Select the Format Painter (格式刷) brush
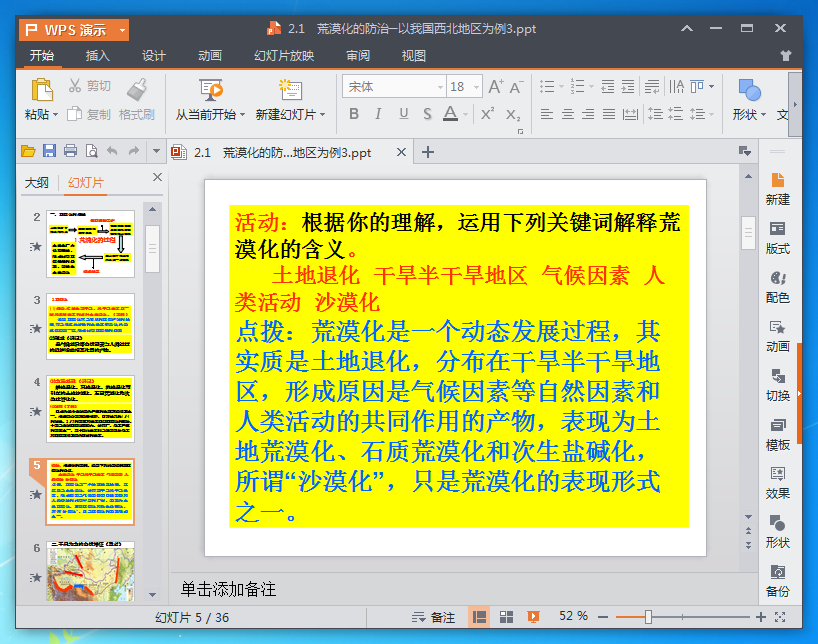The height and width of the screenshot is (644, 818). (137, 89)
